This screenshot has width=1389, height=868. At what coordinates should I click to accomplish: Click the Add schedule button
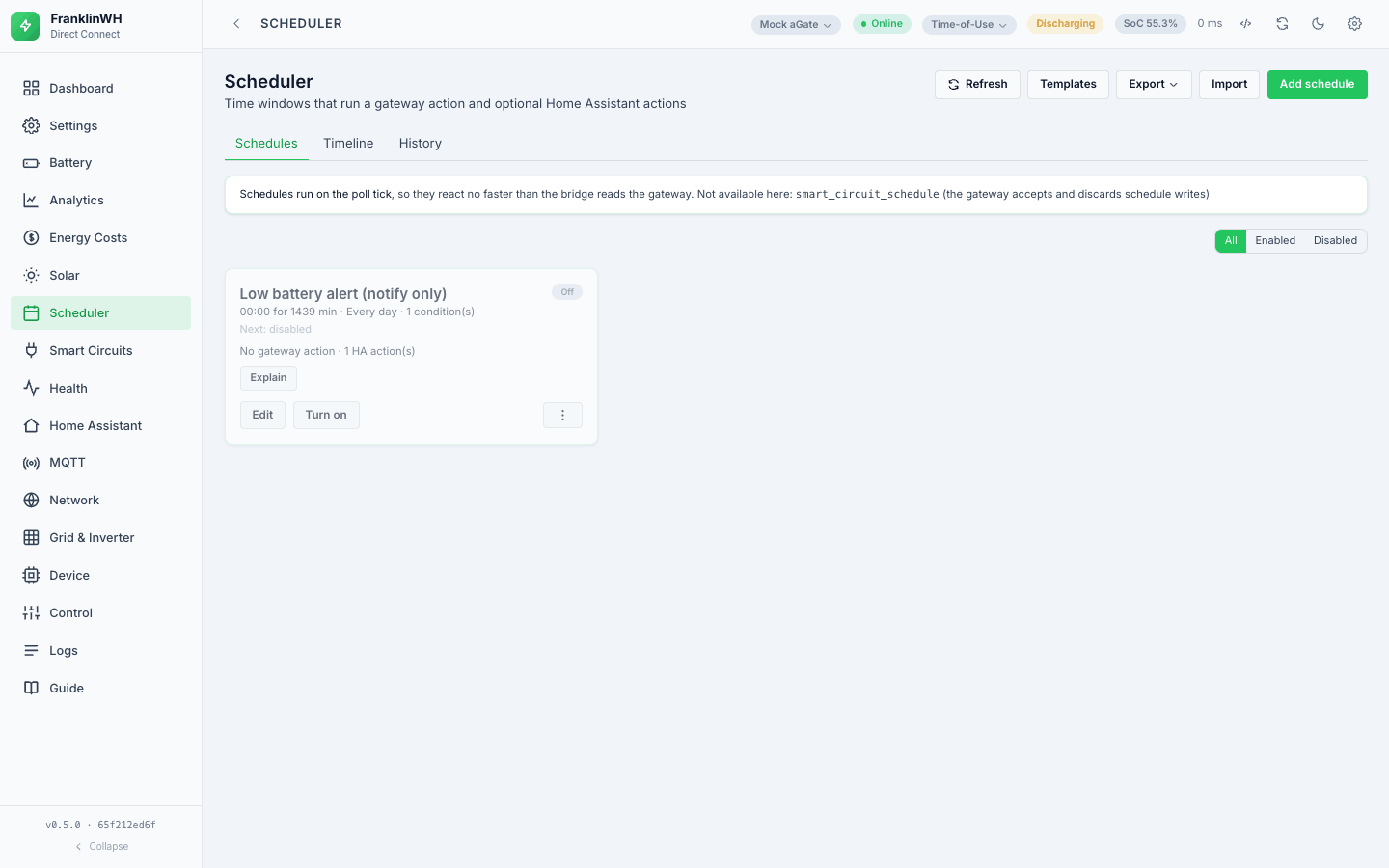point(1318,85)
